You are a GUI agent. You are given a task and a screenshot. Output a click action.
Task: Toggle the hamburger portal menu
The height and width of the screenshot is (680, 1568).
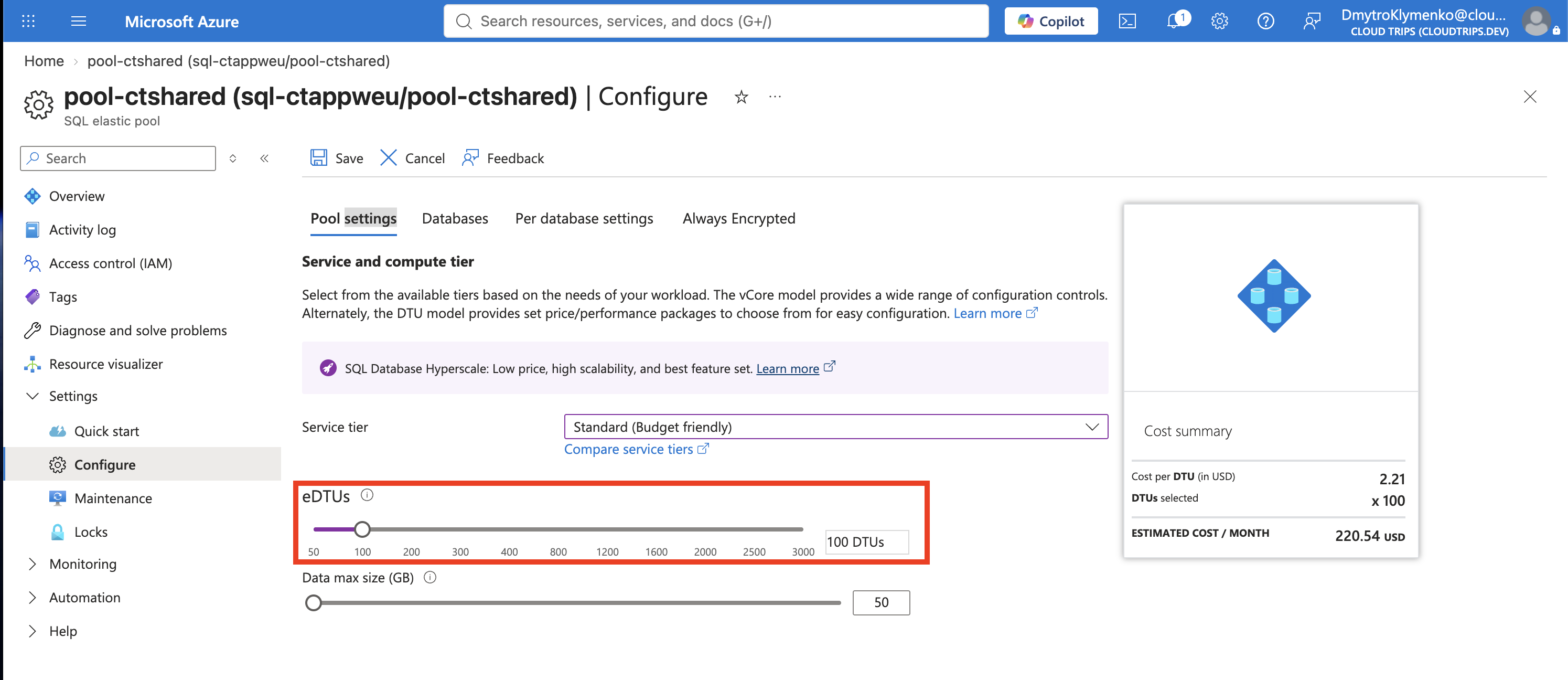(79, 22)
